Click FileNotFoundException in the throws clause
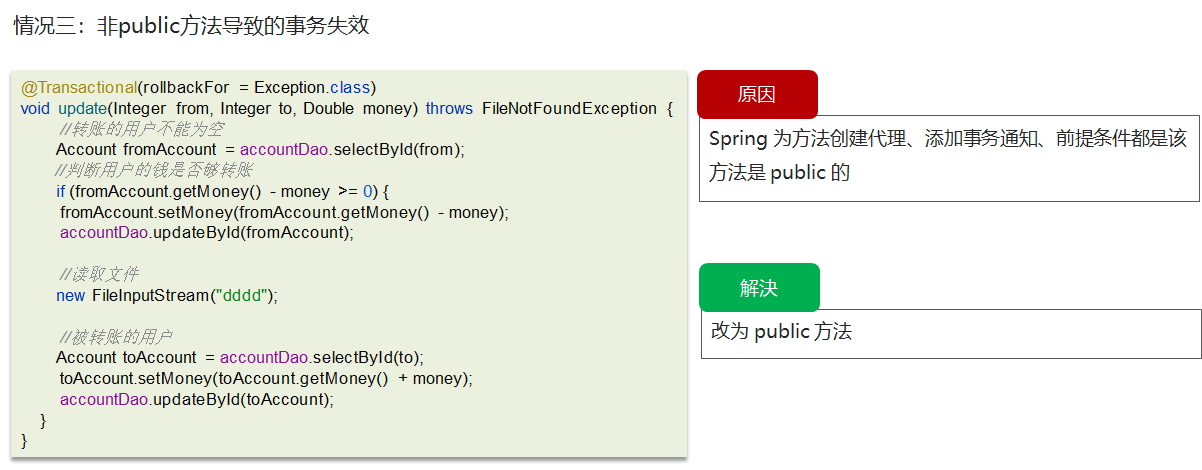Viewport: 1202px width, 470px height. tap(570, 108)
